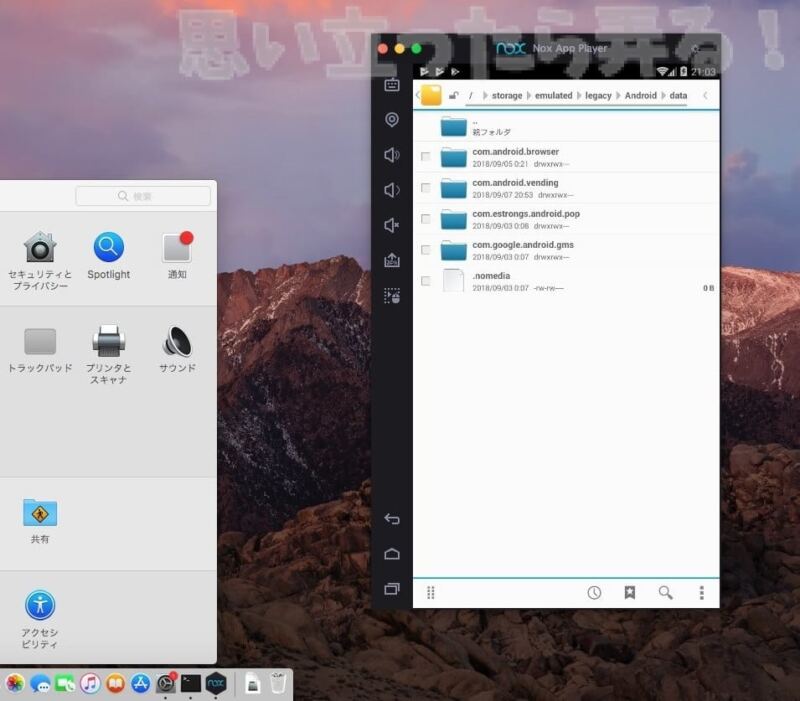Tap the Android back button in Nox

[392, 519]
